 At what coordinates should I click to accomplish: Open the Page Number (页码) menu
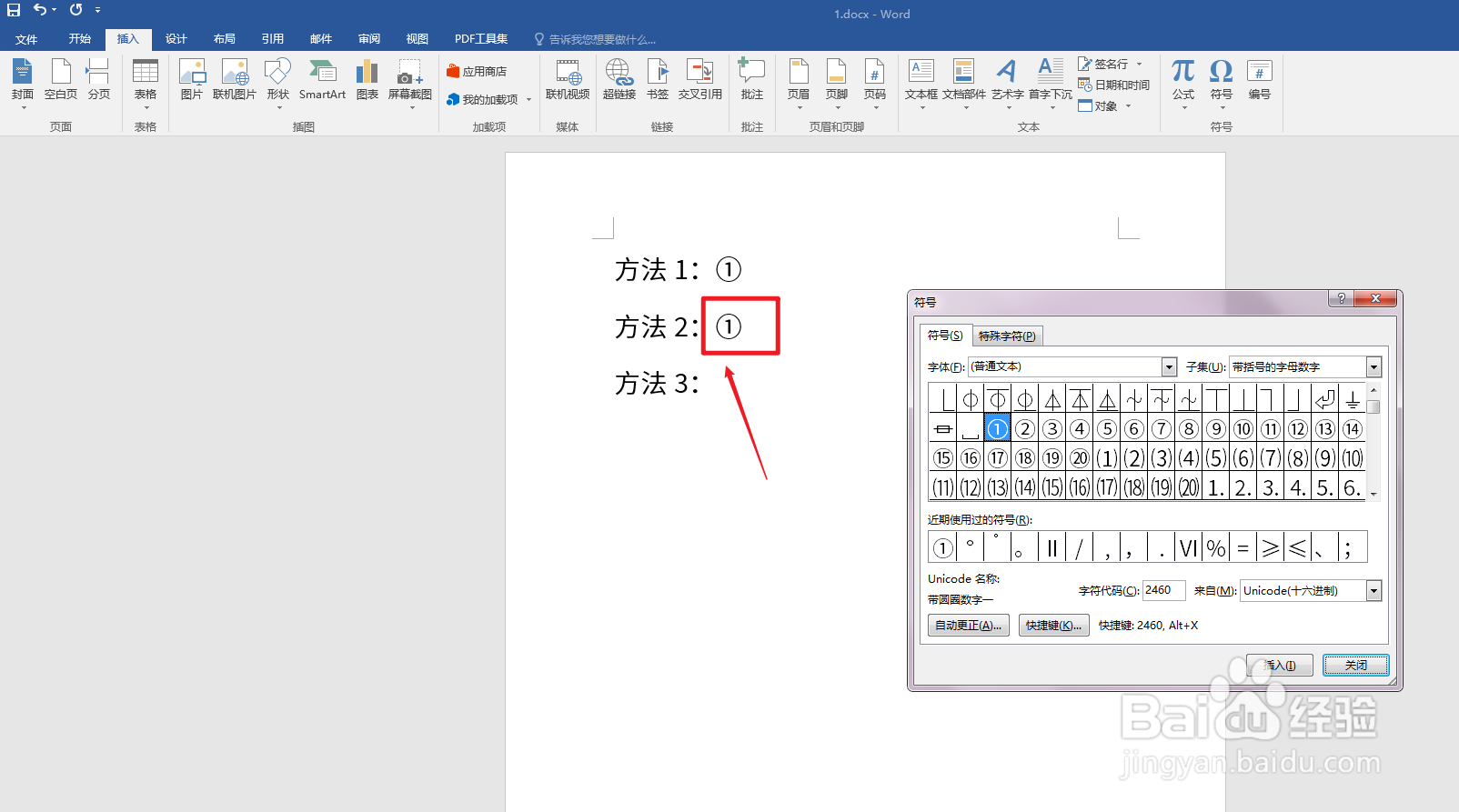[x=875, y=84]
